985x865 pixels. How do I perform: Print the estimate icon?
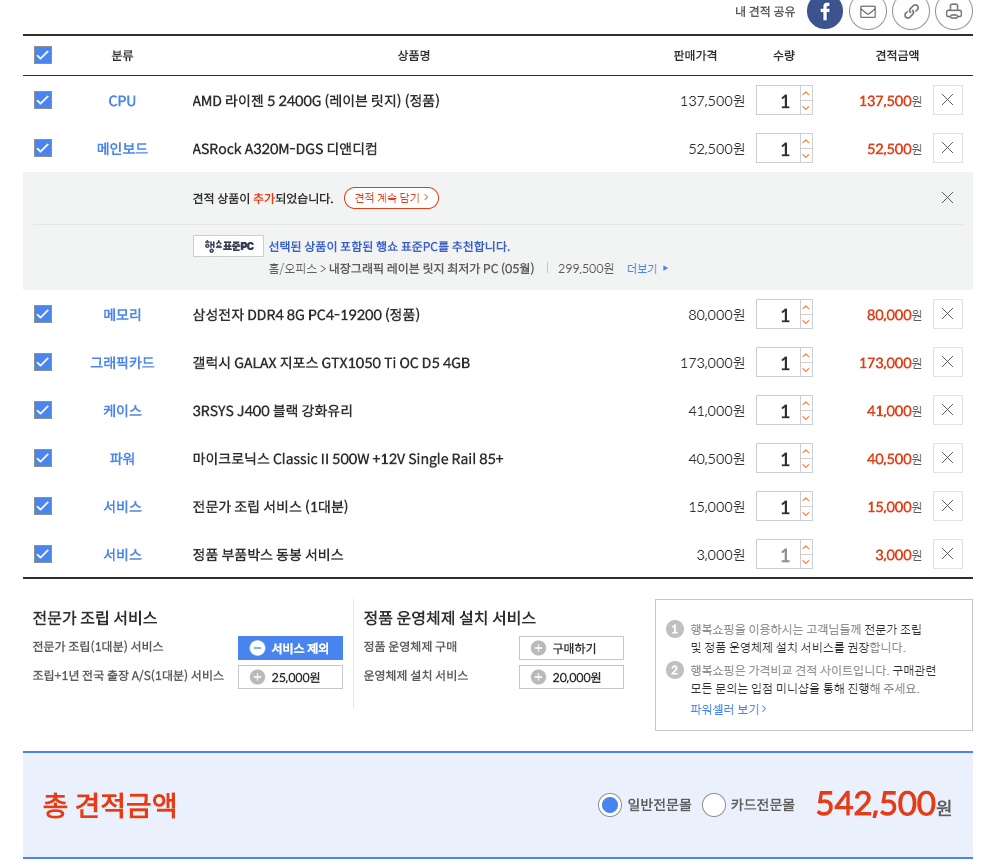coord(954,12)
